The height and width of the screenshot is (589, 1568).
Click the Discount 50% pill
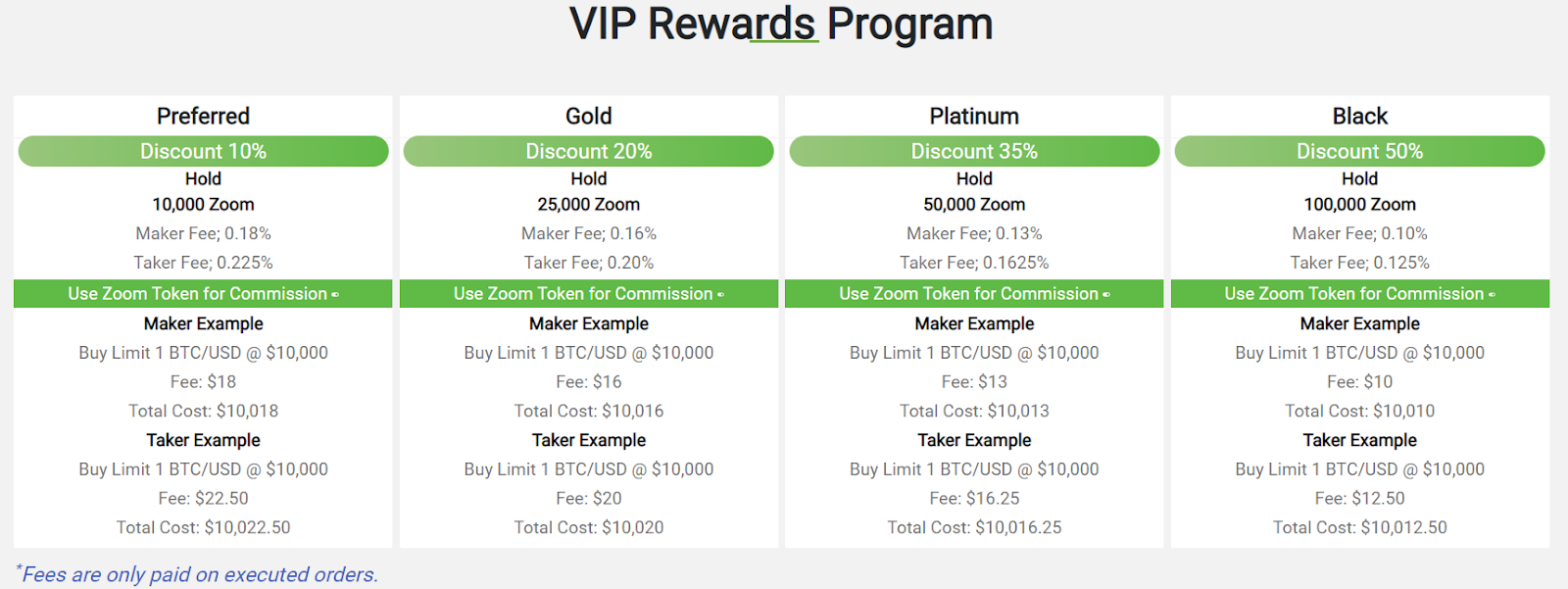click(x=1359, y=151)
